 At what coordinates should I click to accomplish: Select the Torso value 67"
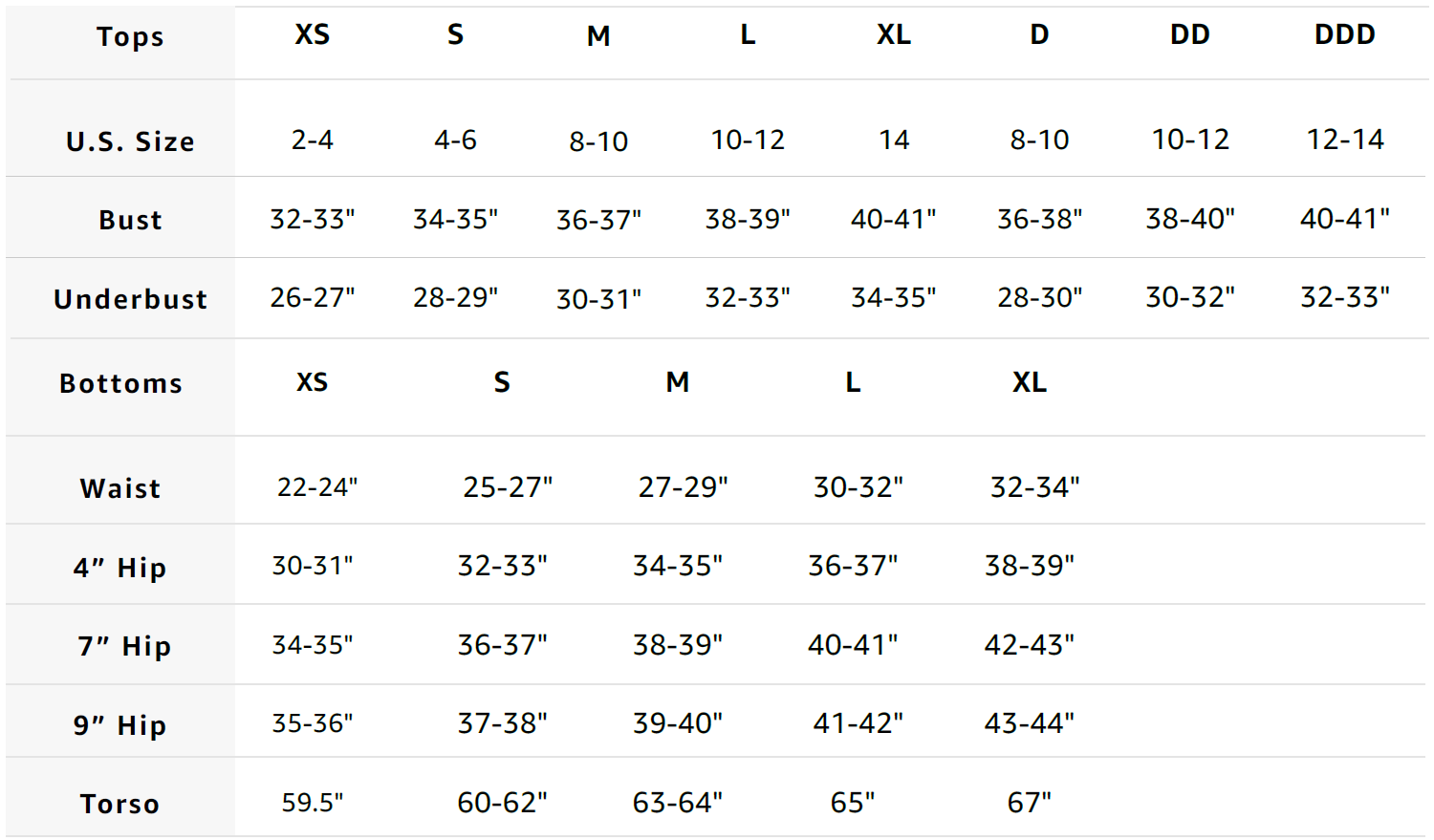1029,803
